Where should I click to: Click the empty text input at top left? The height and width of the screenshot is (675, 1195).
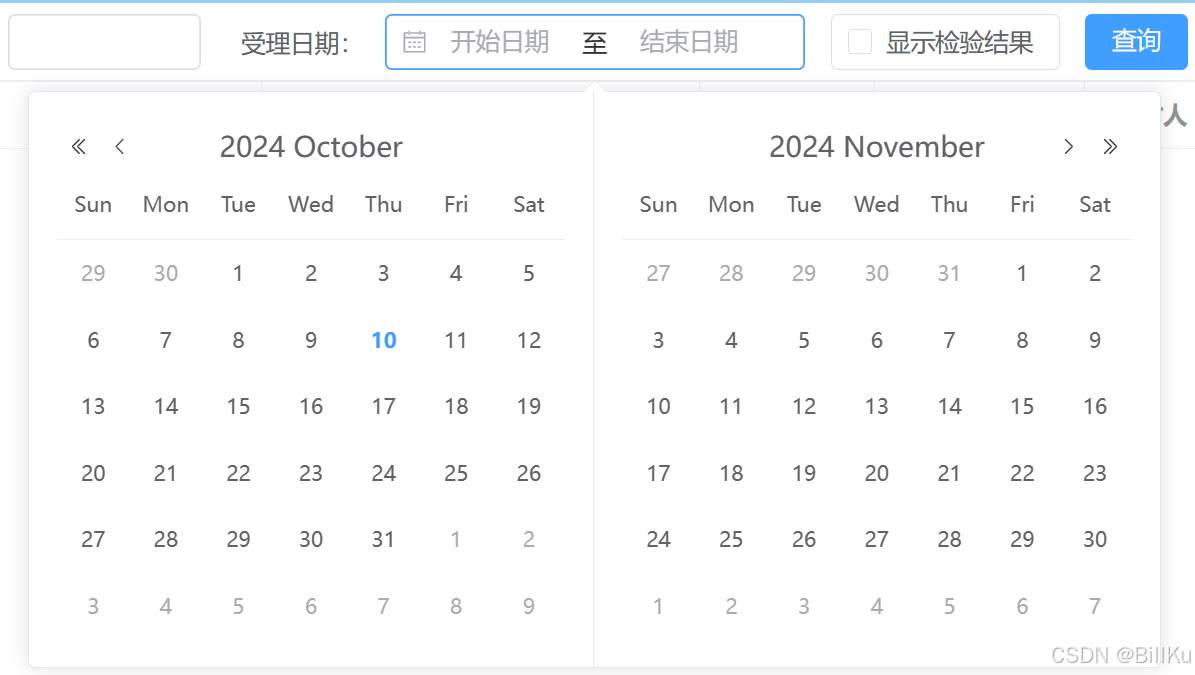[x=104, y=42]
